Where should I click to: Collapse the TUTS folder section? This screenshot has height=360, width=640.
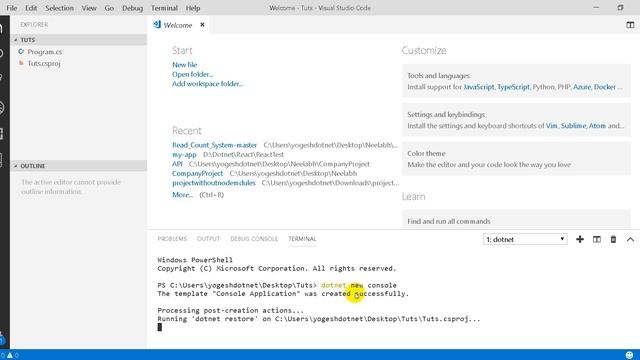tap(78, 40)
